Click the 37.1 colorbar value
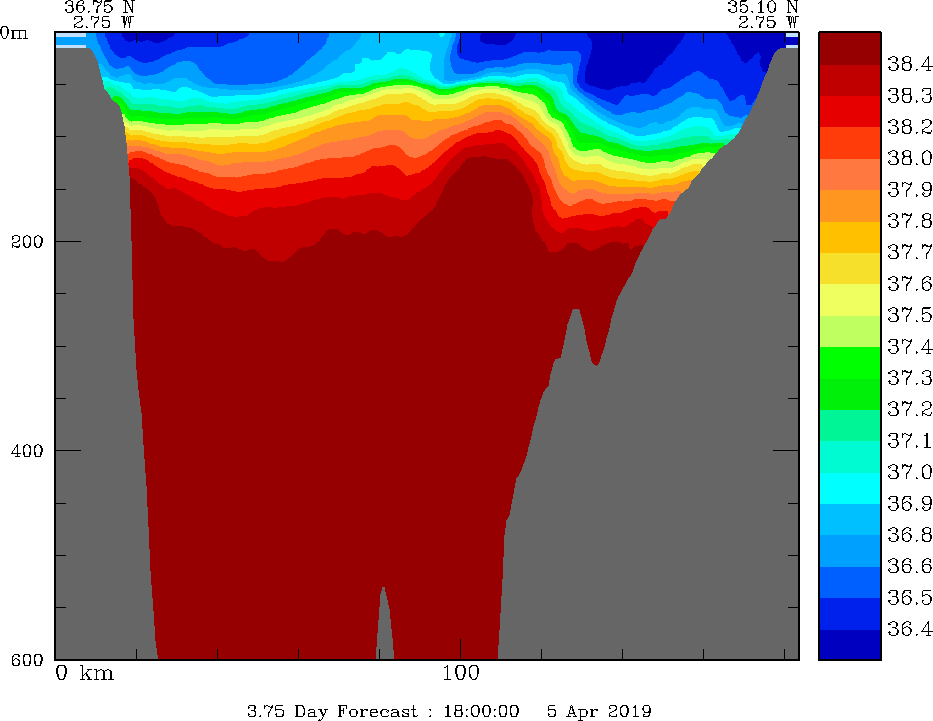Viewport: 933px width, 721px height. 909,441
